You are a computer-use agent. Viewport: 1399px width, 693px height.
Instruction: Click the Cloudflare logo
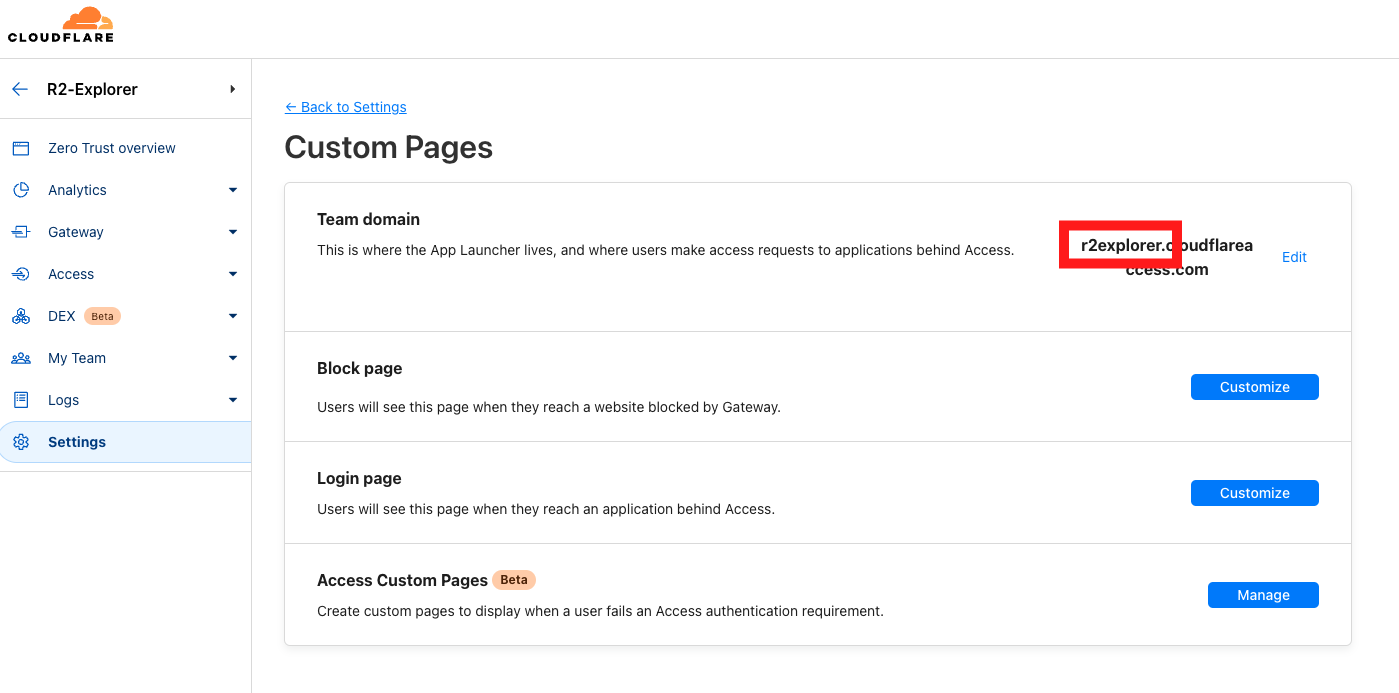point(61,25)
